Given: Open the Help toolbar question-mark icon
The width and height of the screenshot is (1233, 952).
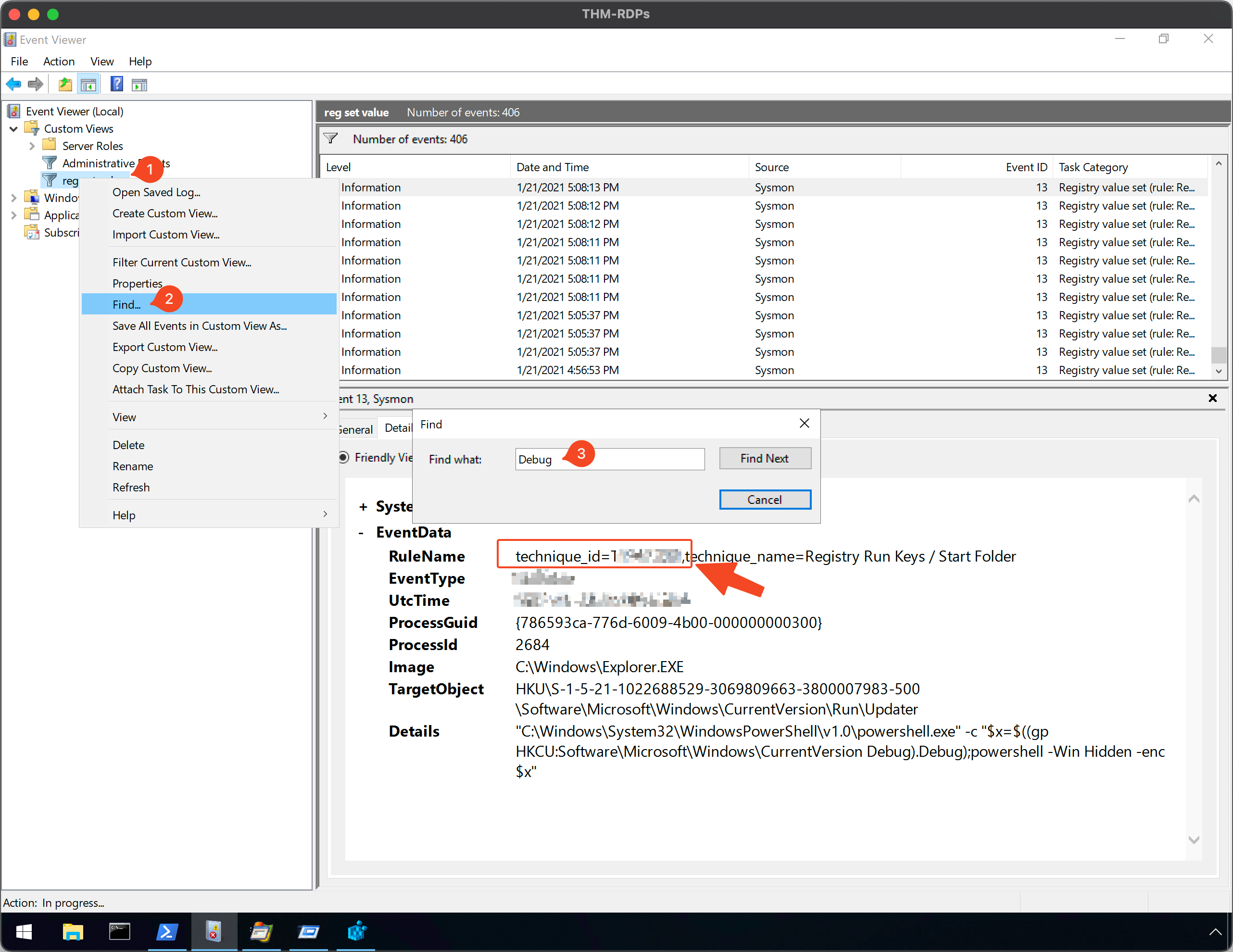Looking at the screenshot, I should pos(117,85).
